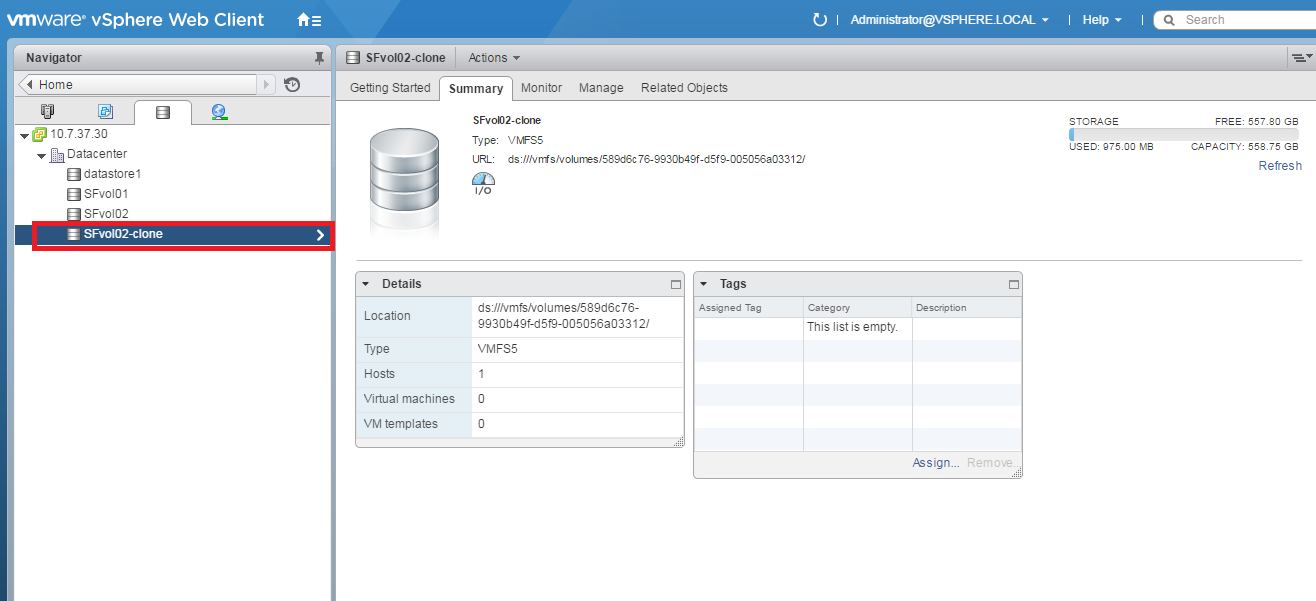Image resolution: width=1316 pixels, height=601 pixels.
Task: Click the ds:///vmfs URL text in summary
Action: tap(656, 159)
